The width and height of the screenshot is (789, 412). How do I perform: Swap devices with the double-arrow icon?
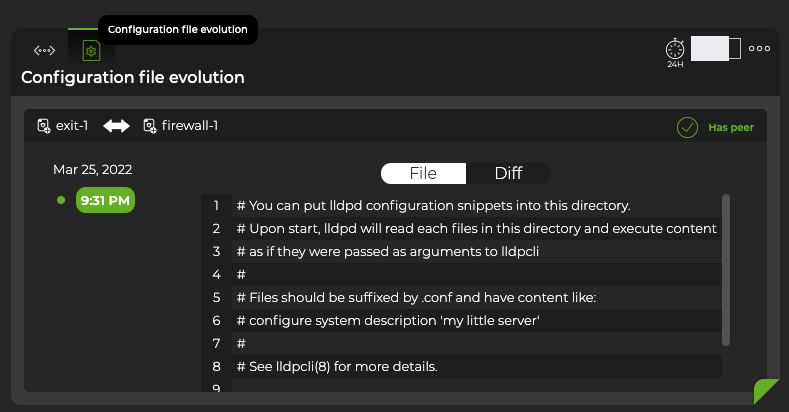point(117,126)
